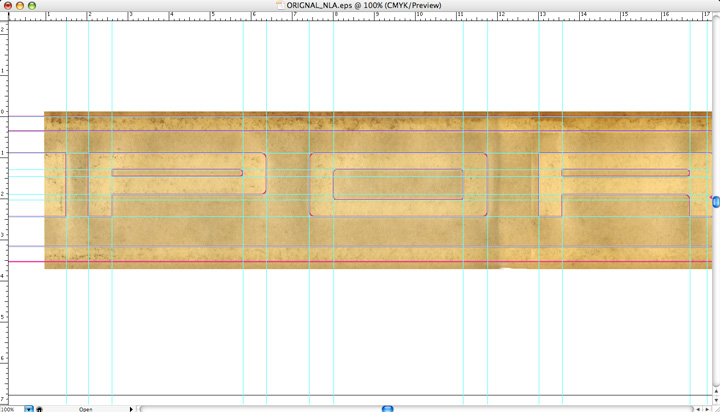Click the scroll up arrow button
This screenshot has height=412, width=720.
point(716,392)
